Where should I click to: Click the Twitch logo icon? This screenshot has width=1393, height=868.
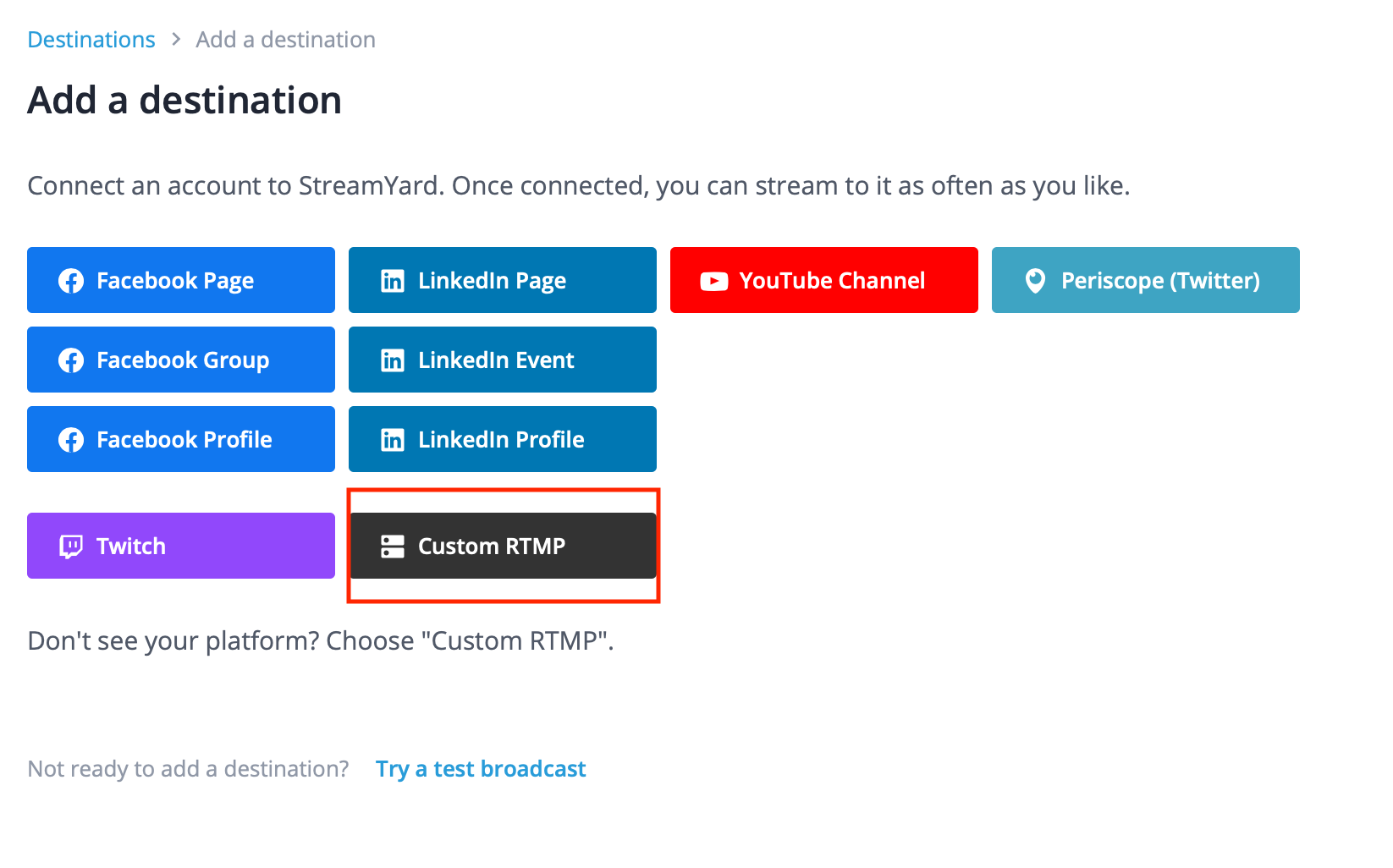pos(71,547)
